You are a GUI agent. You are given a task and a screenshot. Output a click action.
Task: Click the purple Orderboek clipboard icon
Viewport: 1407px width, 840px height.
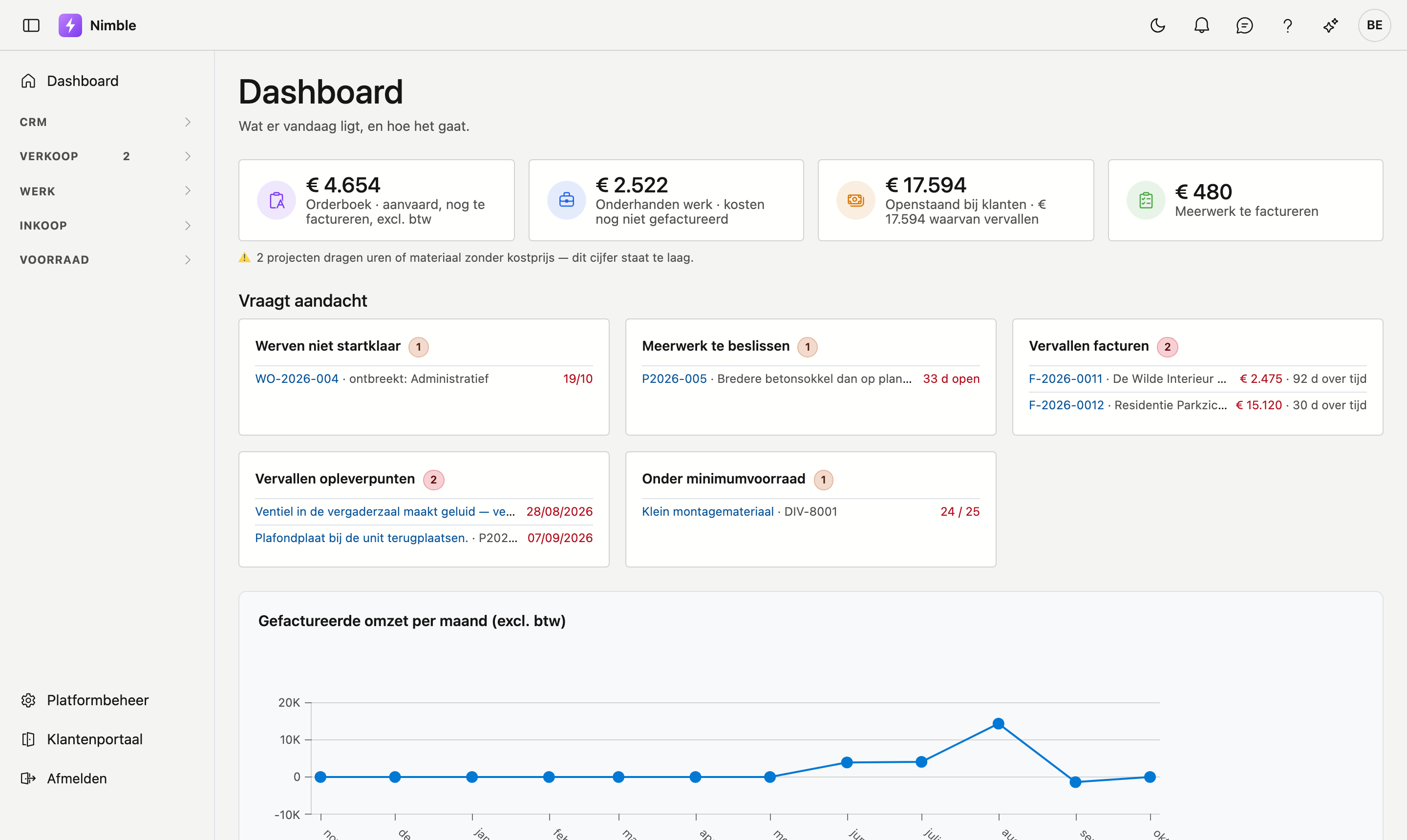[x=277, y=200]
